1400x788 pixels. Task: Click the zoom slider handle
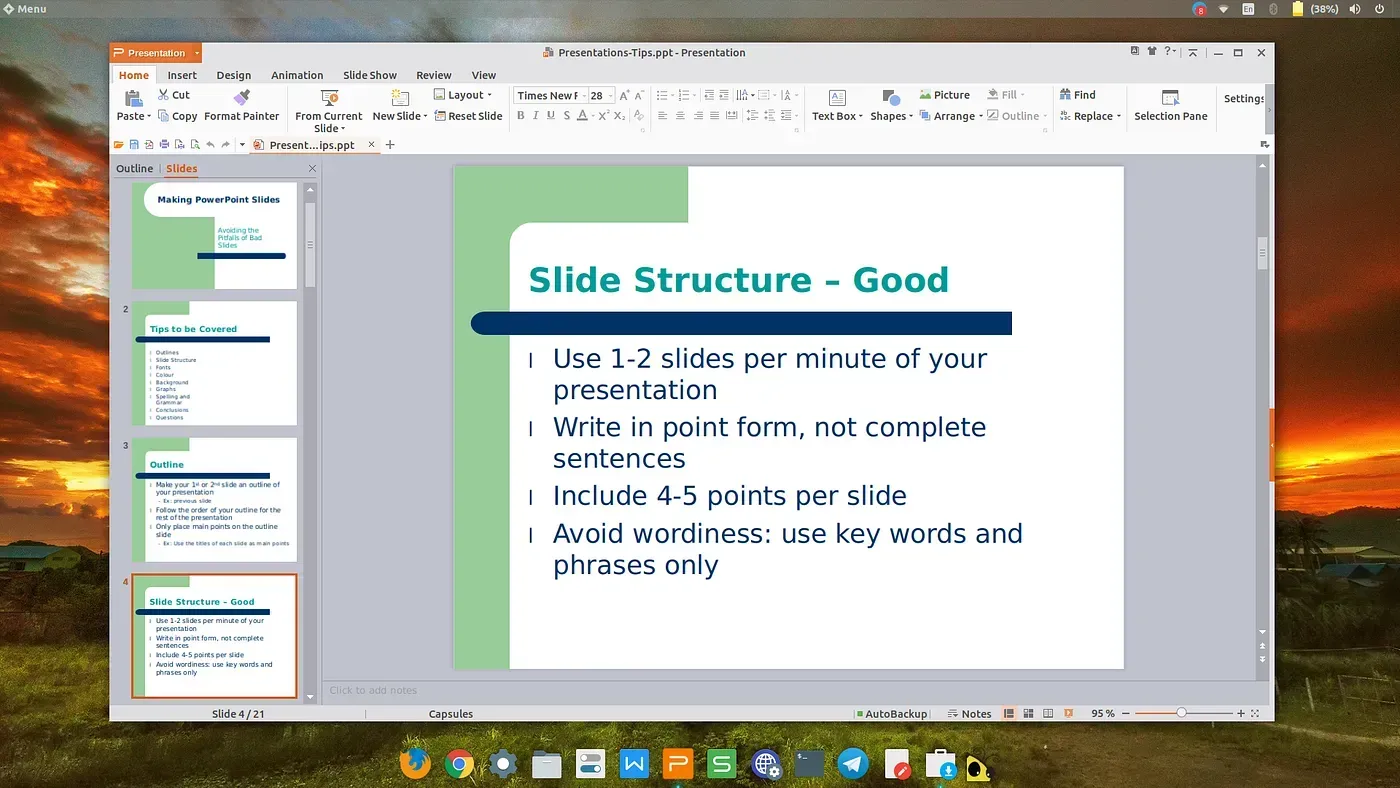[1181, 713]
